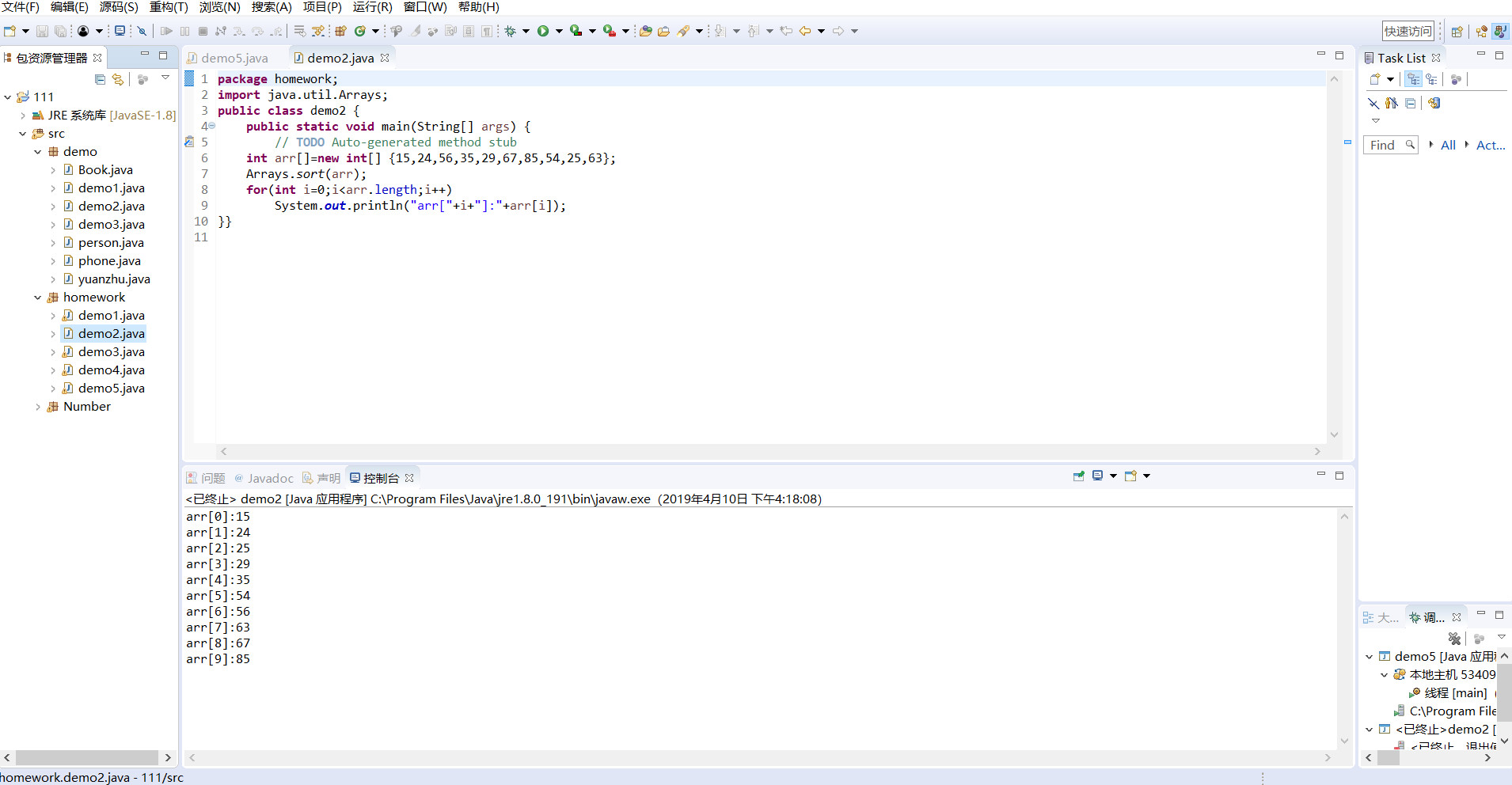Toggle Categorized presentation in Task List

pyautogui.click(x=1414, y=79)
